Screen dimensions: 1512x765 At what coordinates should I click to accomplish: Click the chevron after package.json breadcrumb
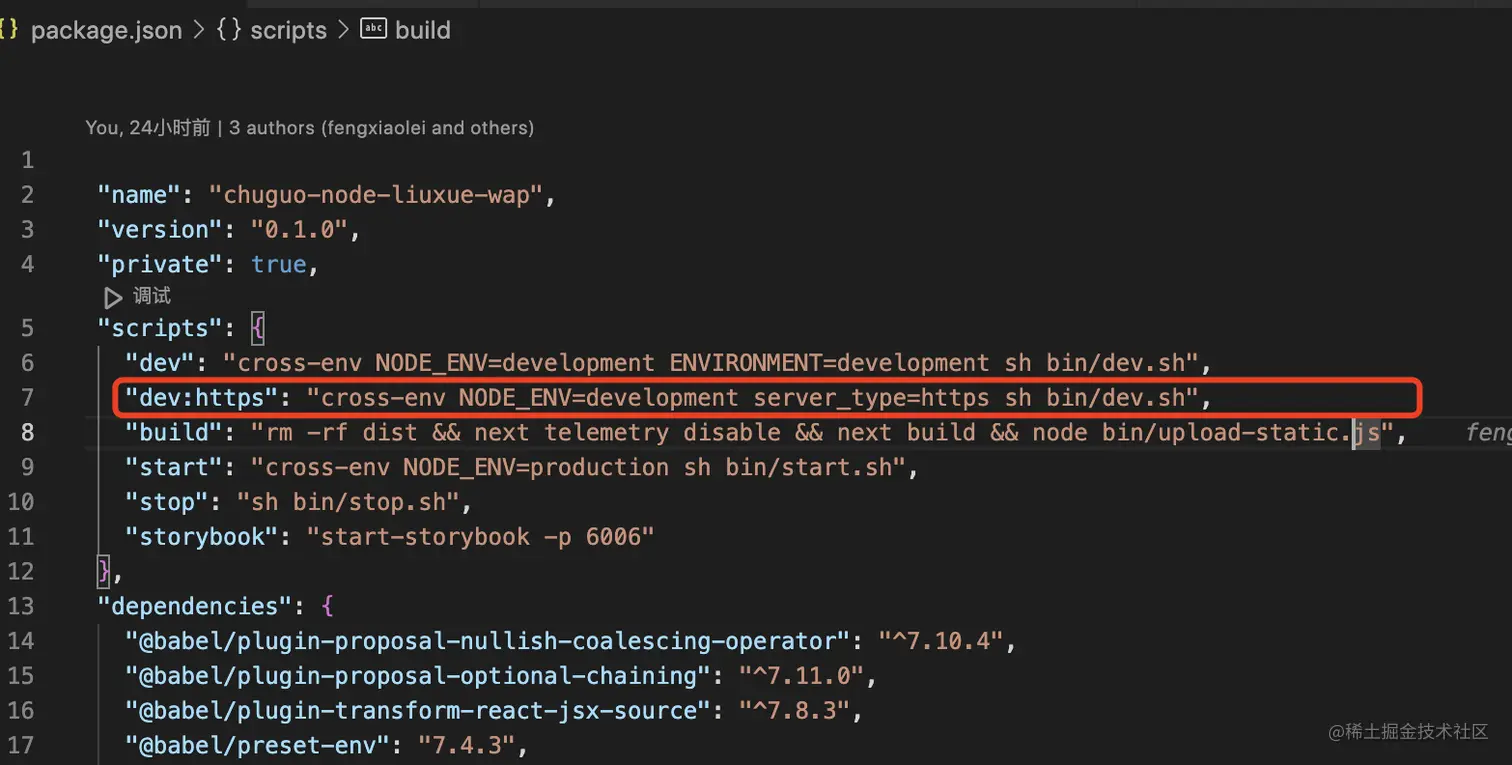(199, 30)
